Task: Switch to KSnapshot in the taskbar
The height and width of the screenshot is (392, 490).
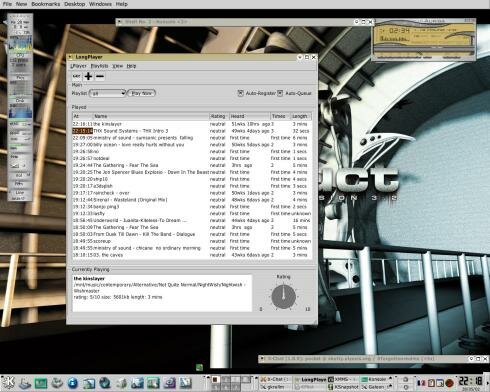Action: tap(343, 387)
